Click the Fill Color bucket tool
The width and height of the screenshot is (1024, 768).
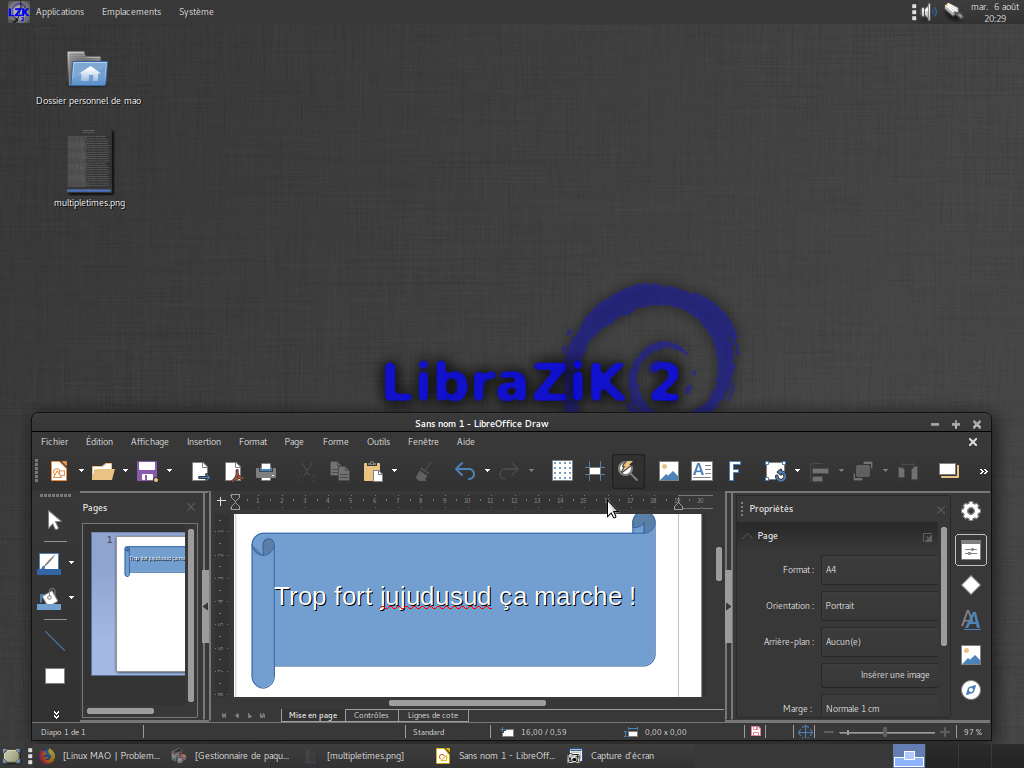(x=50, y=598)
